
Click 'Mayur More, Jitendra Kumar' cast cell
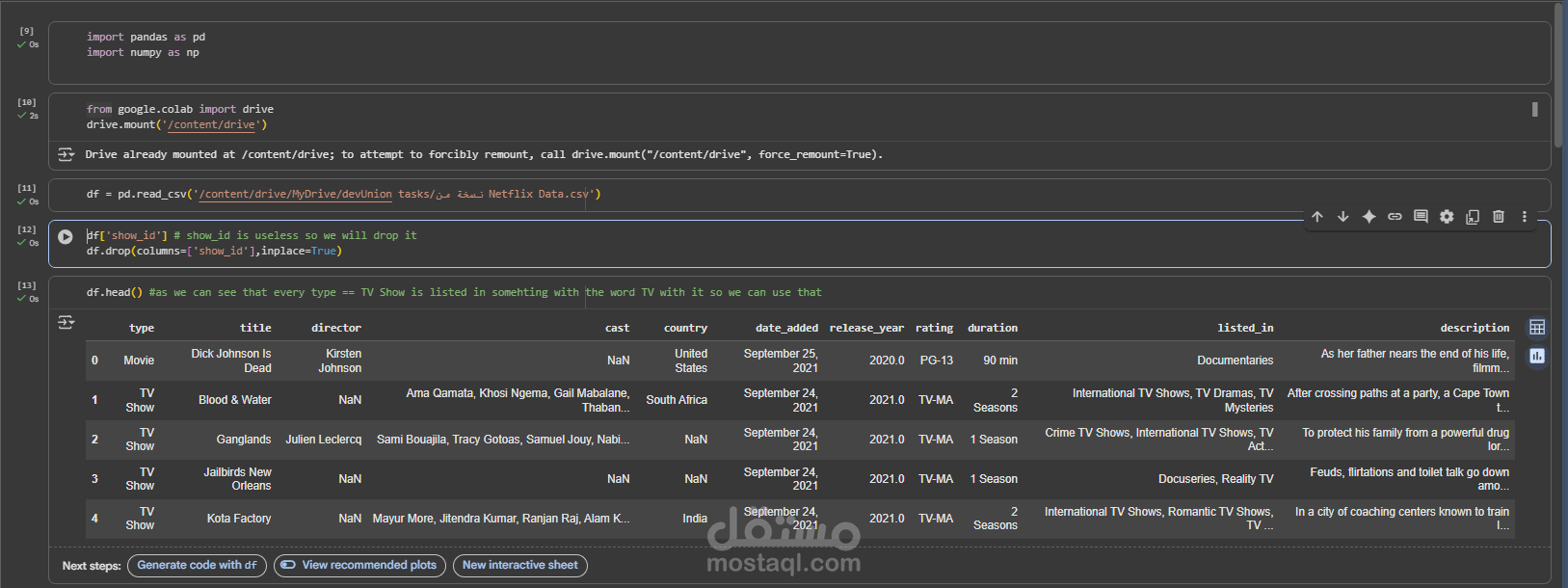[501, 519]
